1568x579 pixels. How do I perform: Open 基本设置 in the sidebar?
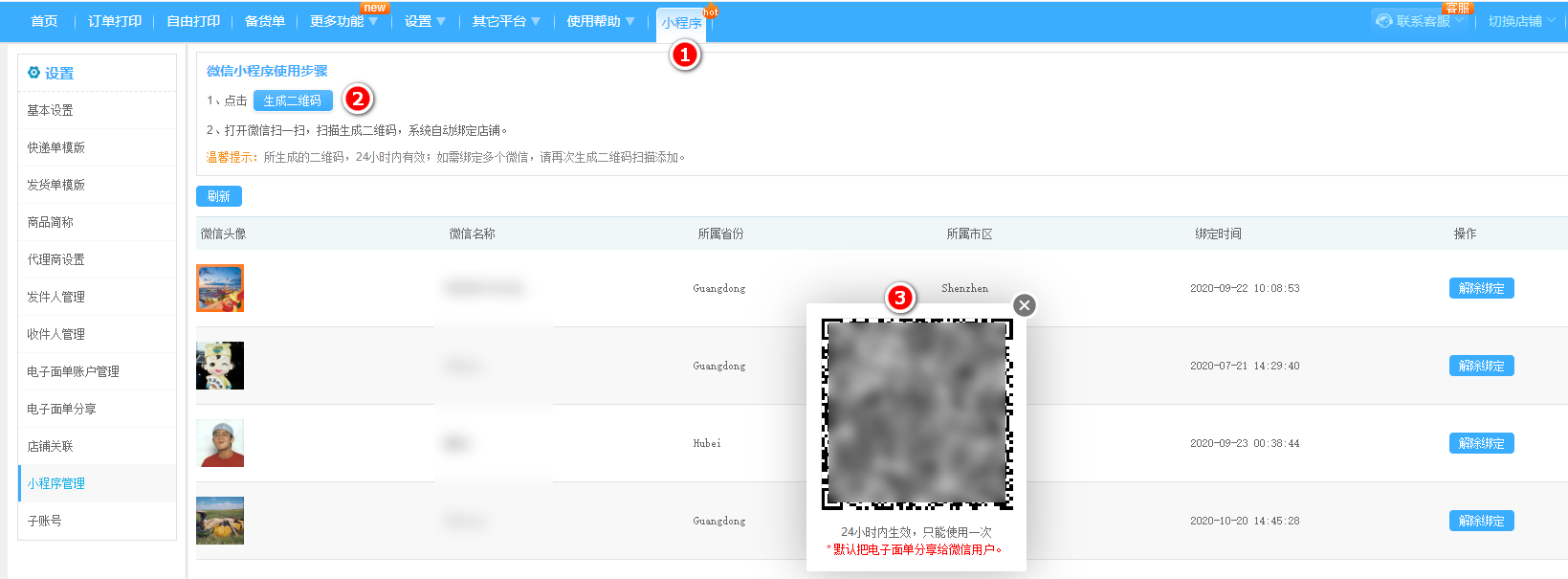[97, 110]
